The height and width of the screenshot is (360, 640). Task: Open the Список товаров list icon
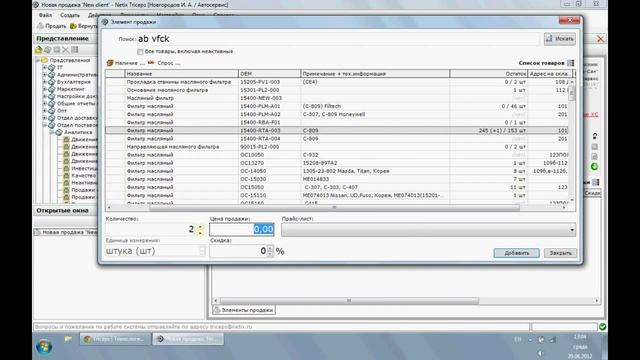tap(571, 63)
